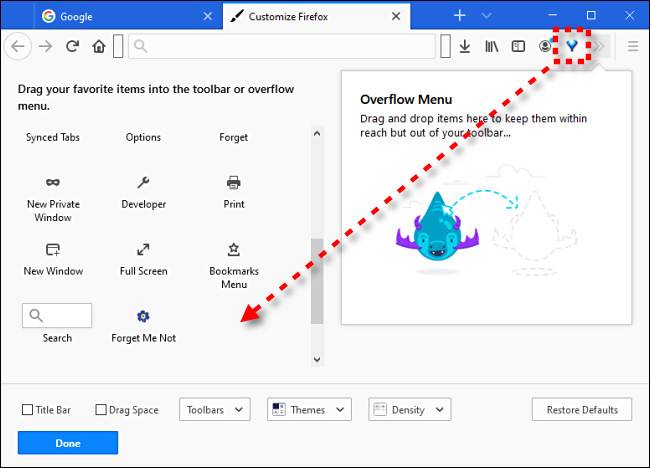The image size is (650, 468).
Task: Click the Bookmarks Menu star icon
Action: [233, 250]
